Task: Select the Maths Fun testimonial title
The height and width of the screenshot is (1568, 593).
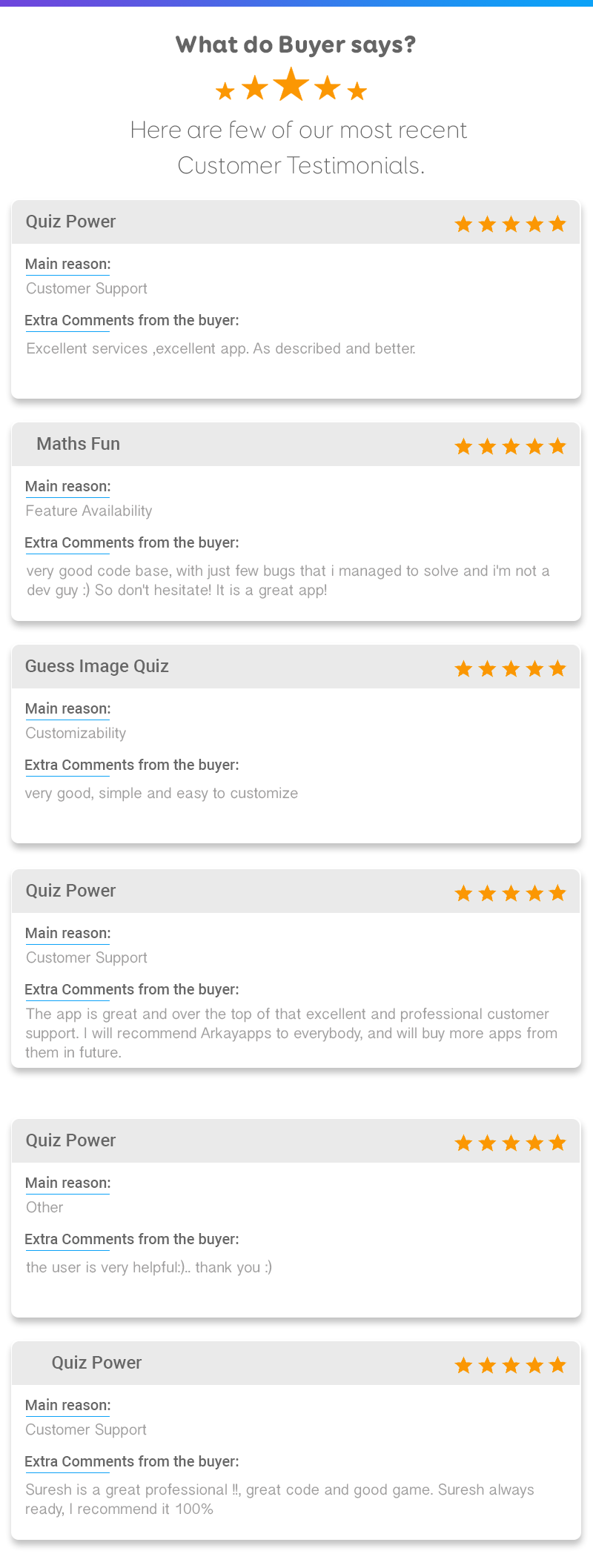Action: click(78, 444)
